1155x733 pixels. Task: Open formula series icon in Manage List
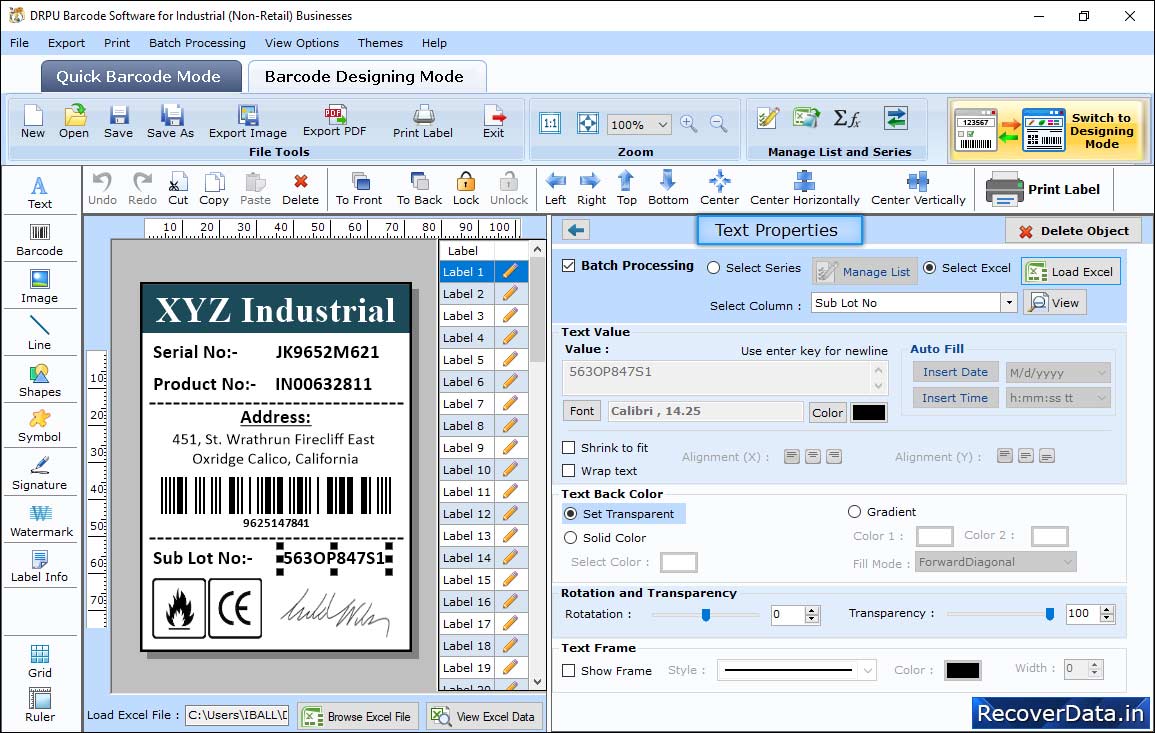tap(847, 118)
